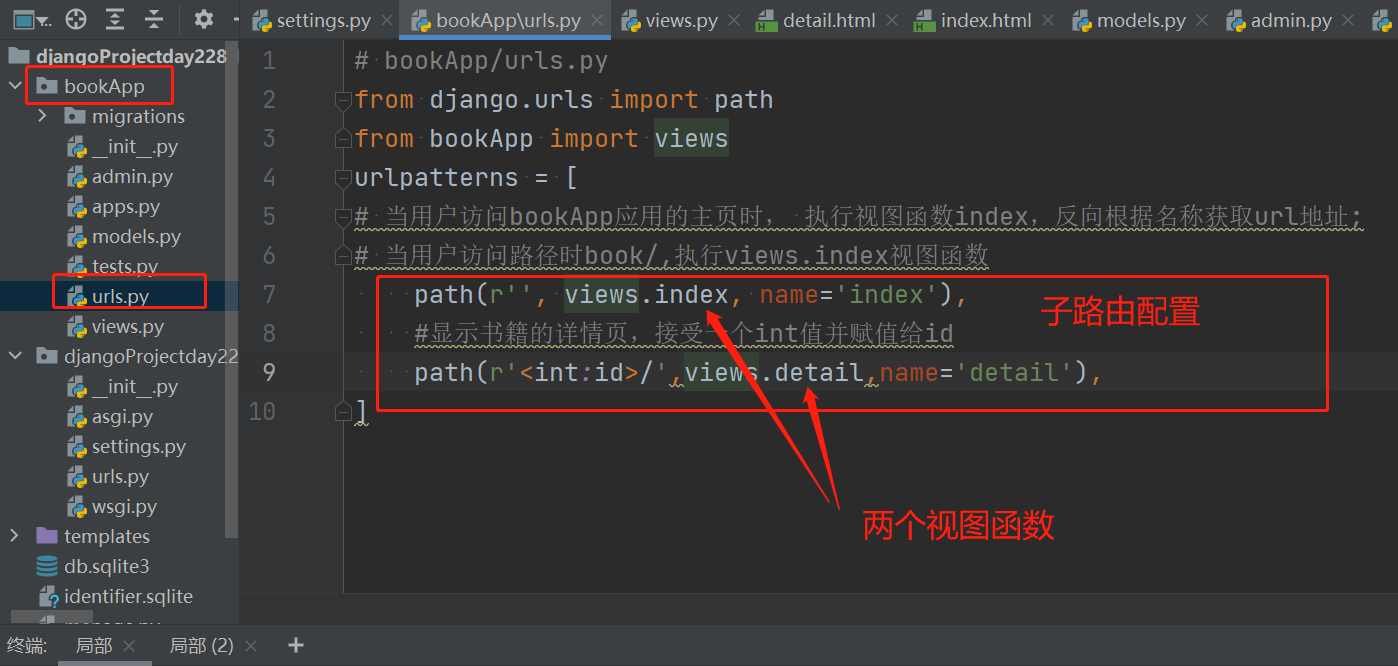Viewport: 1398px width, 666px height.
Task: Click the word urlpatterns in the code
Action: coord(436,178)
